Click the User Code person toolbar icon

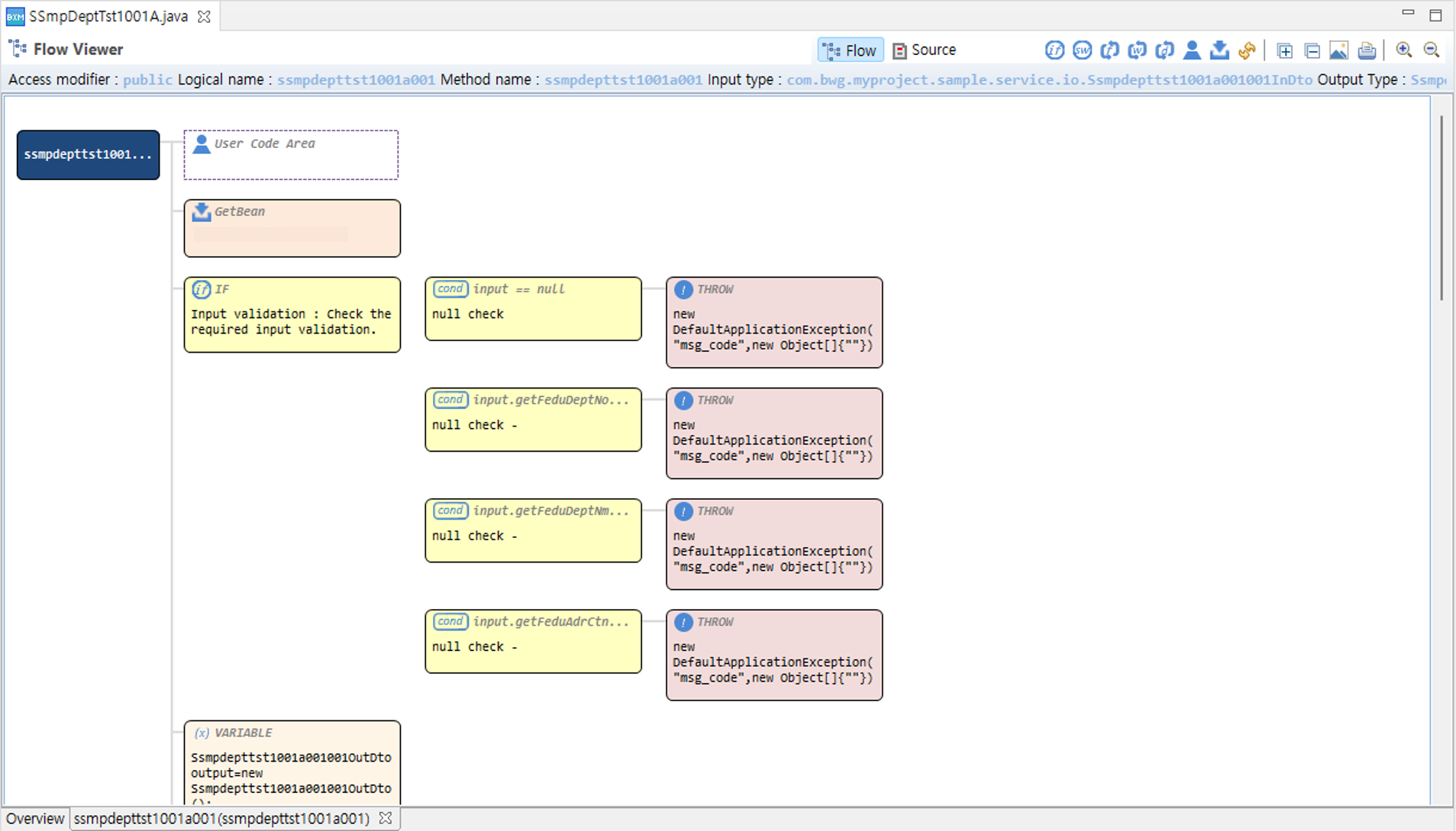pyautogui.click(x=1191, y=50)
